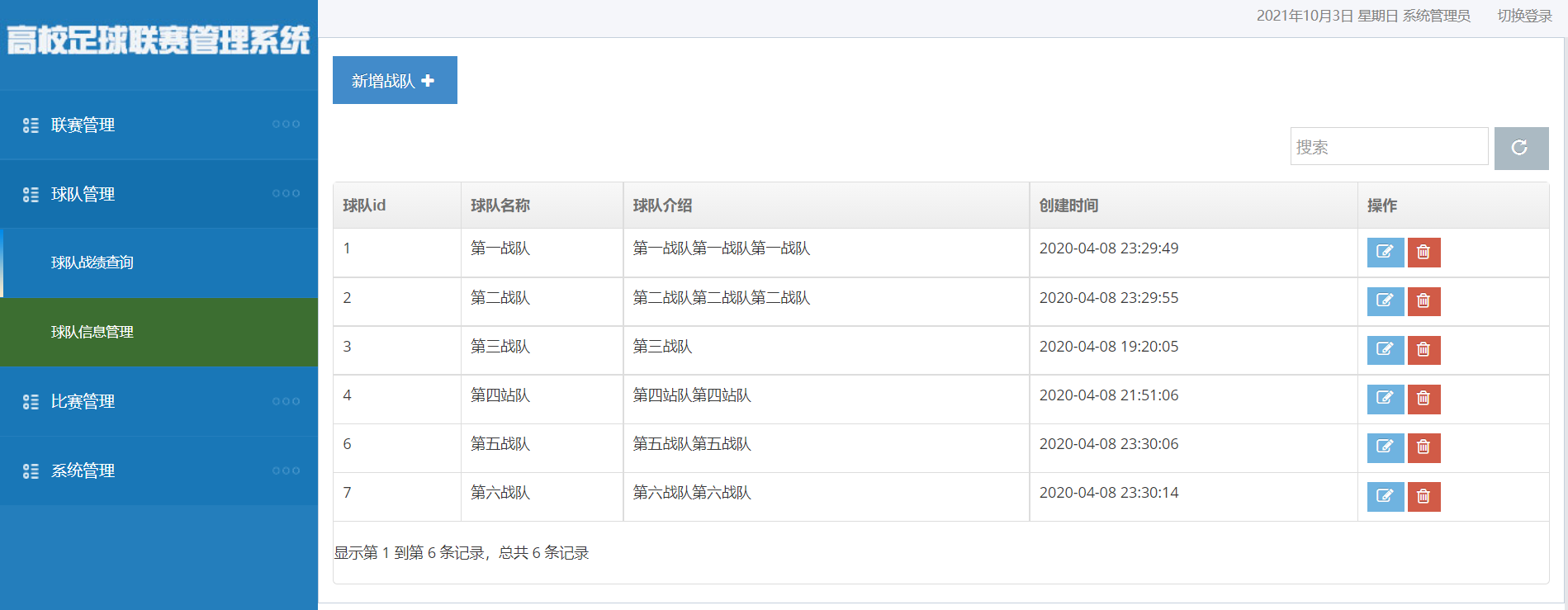Image resolution: width=1568 pixels, height=610 pixels.
Task: Delete the 第三战队 row with trash icon
Action: 1424,350
